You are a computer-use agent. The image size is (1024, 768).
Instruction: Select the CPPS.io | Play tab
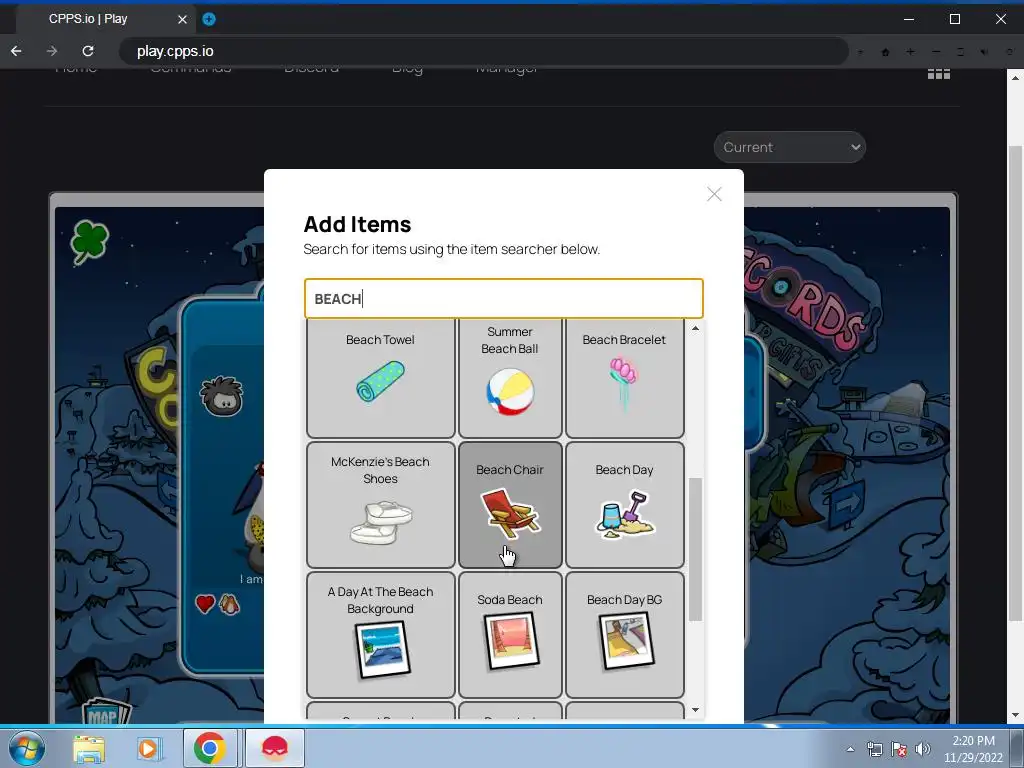104,19
